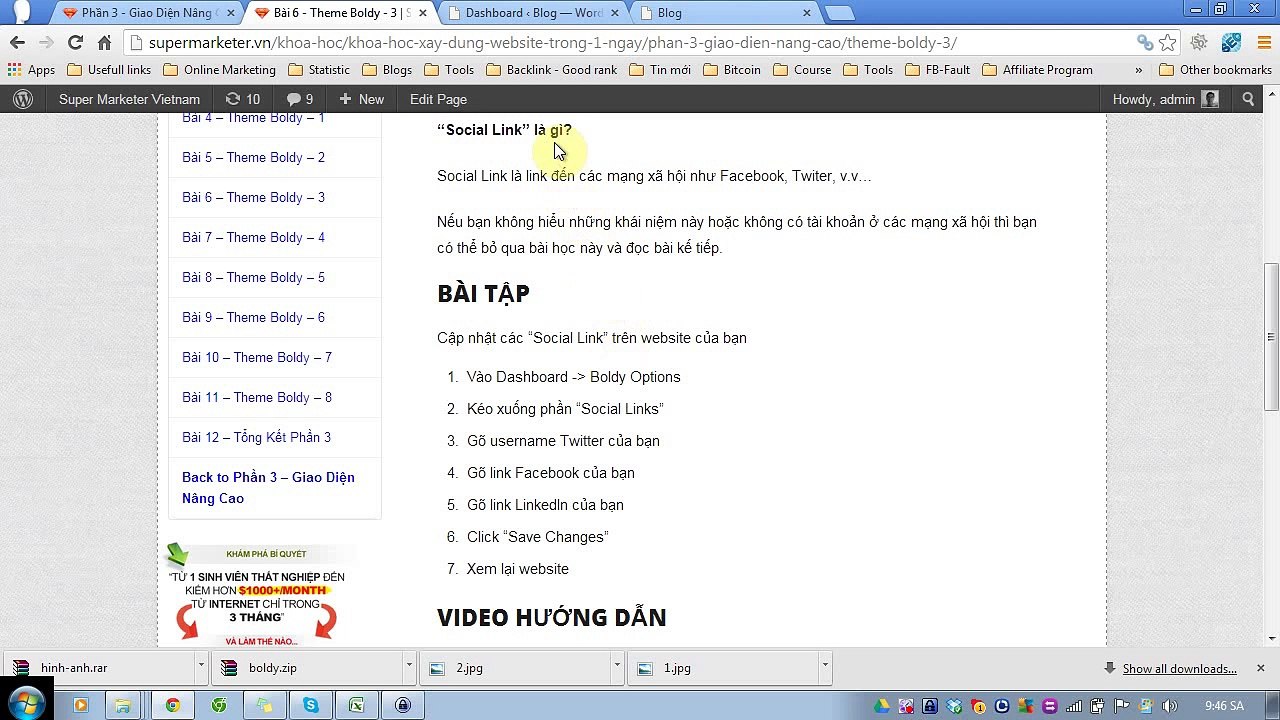Viewport: 1280px width, 720px height.
Task: Open the volume control in tray
Action: (x=1170, y=706)
